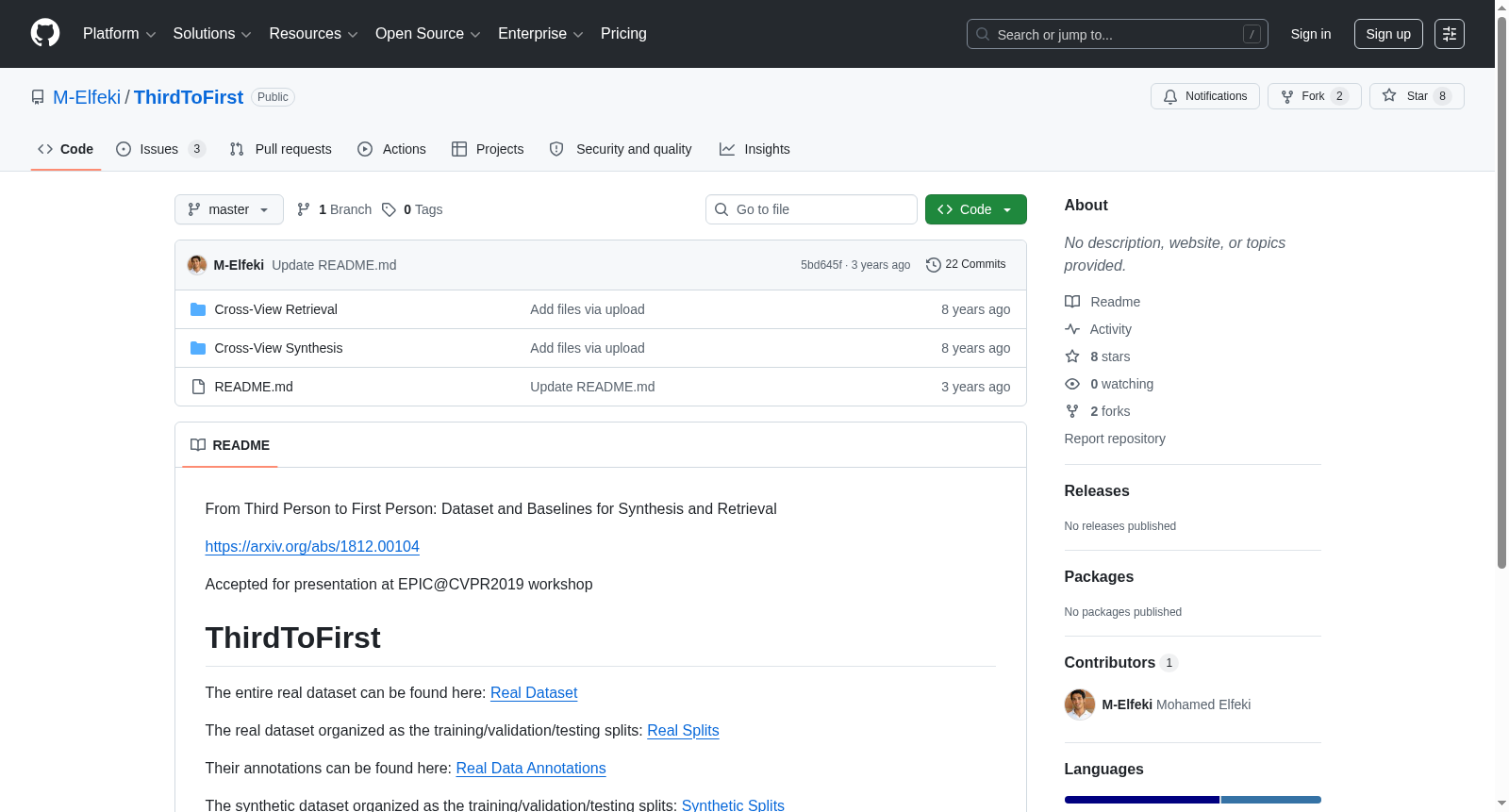Image resolution: width=1509 pixels, height=812 pixels.
Task: Switch to the Code tab
Action: point(66,149)
